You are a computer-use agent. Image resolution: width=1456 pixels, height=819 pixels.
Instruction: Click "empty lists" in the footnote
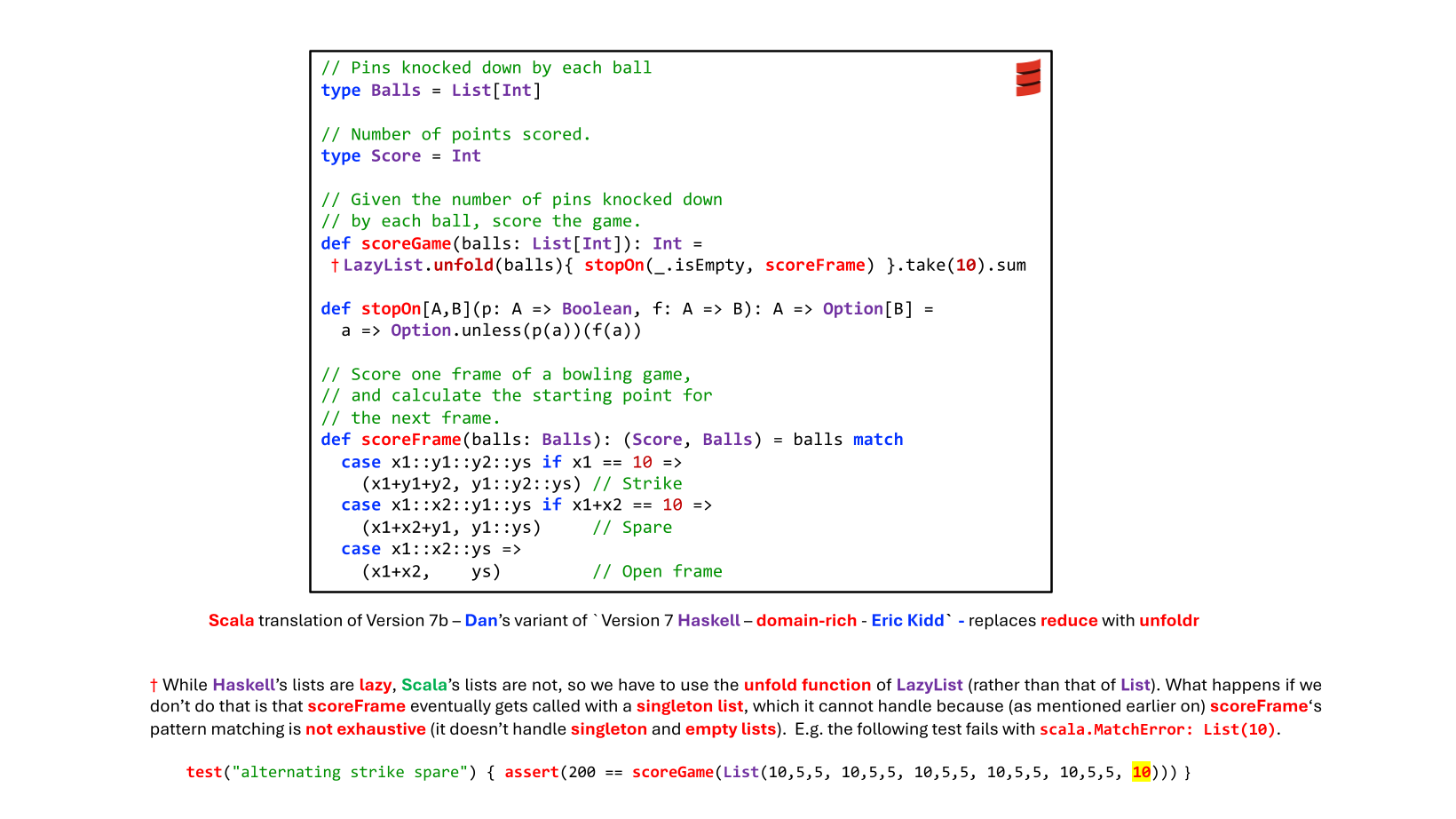click(x=732, y=728)
